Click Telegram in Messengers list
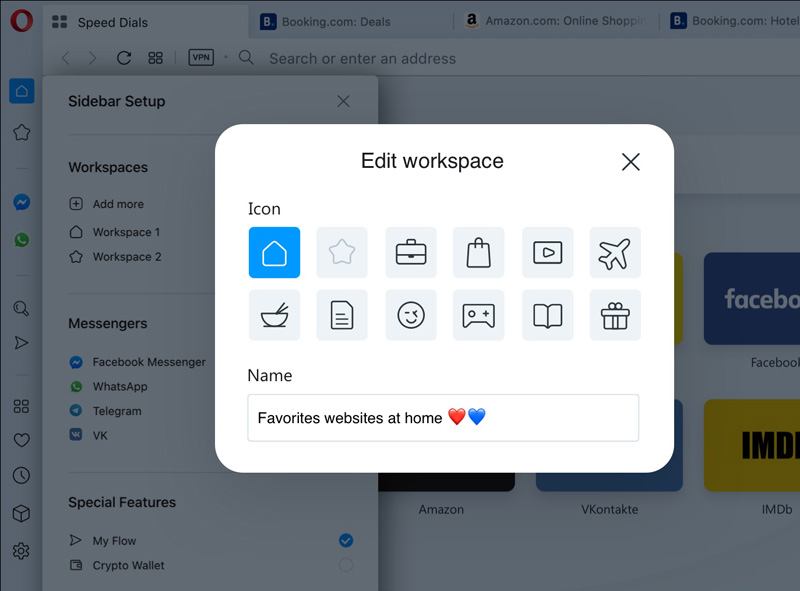The image size is (800, 591). (x=105, y=411)
